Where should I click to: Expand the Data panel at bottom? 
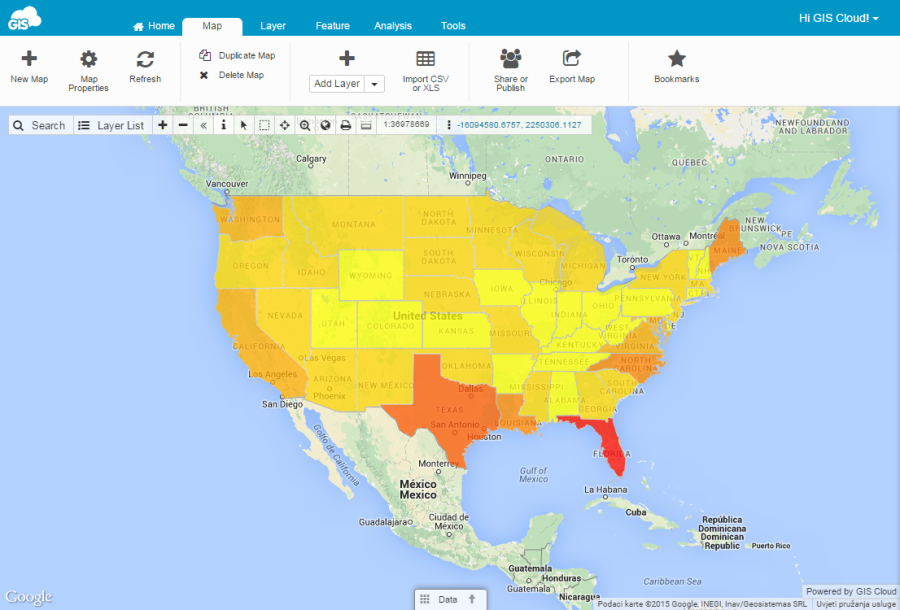point(451,600)
